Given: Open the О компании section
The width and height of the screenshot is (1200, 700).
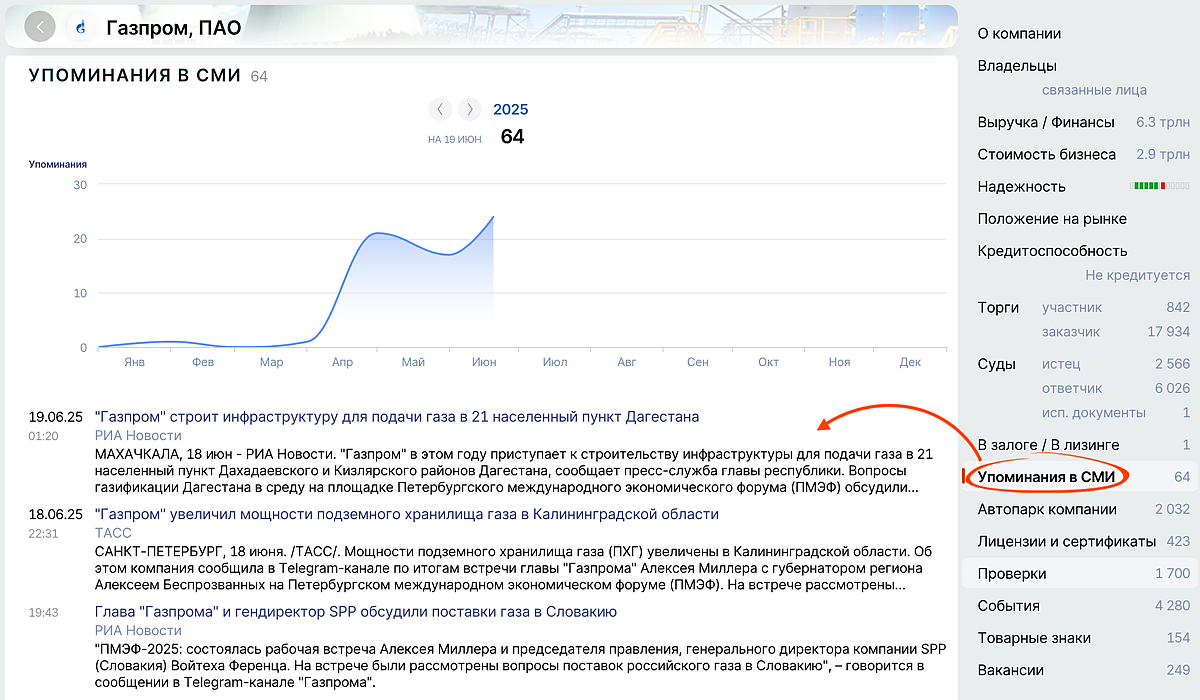Looking at the screenshot, I should [x=1019, y=34].
